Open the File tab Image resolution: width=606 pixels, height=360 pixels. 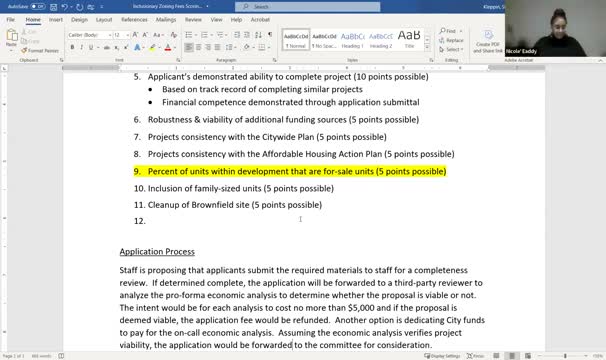point(10,19)
